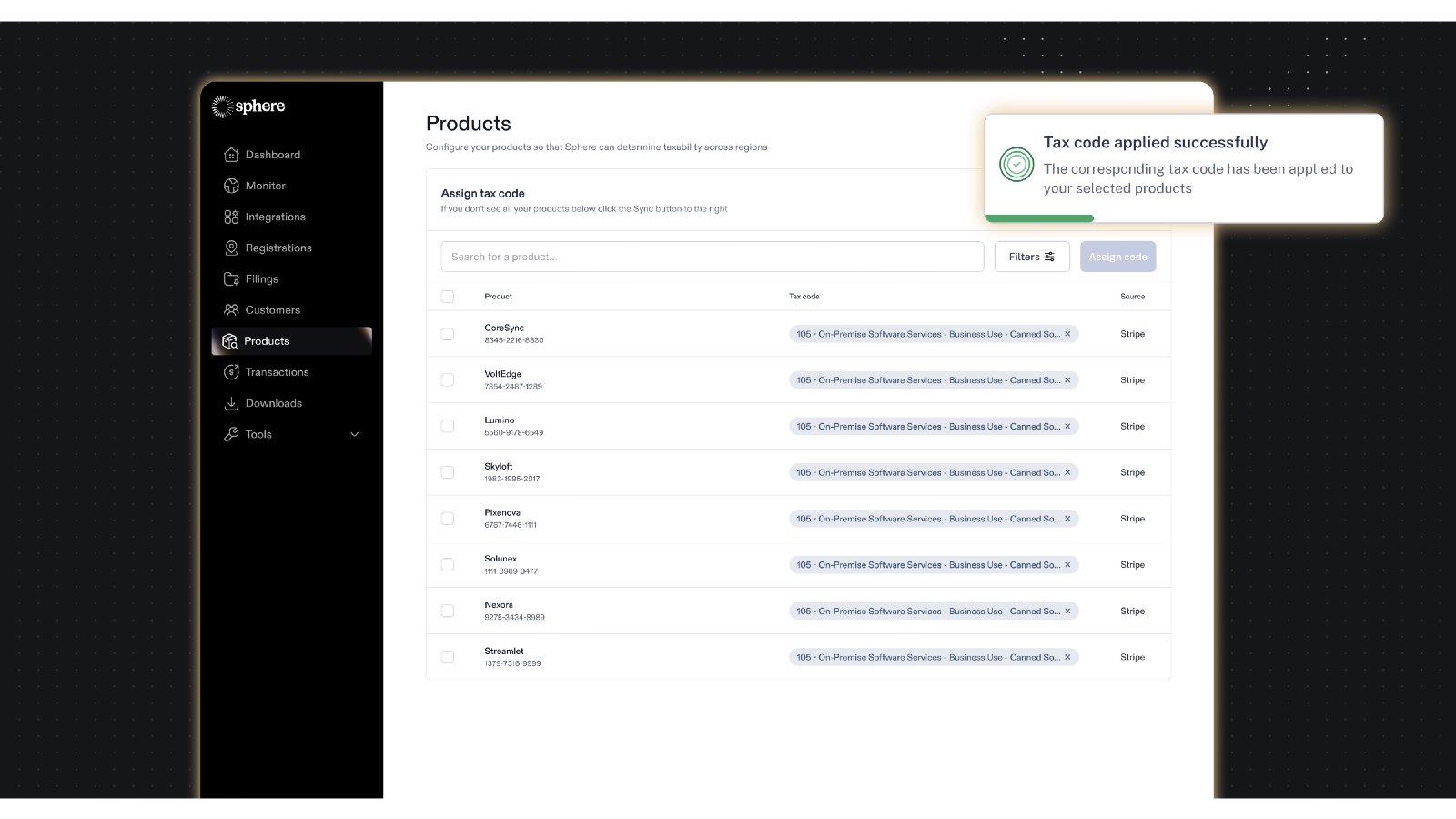Click the Transactions icon in sidebar

coord(231,372)
